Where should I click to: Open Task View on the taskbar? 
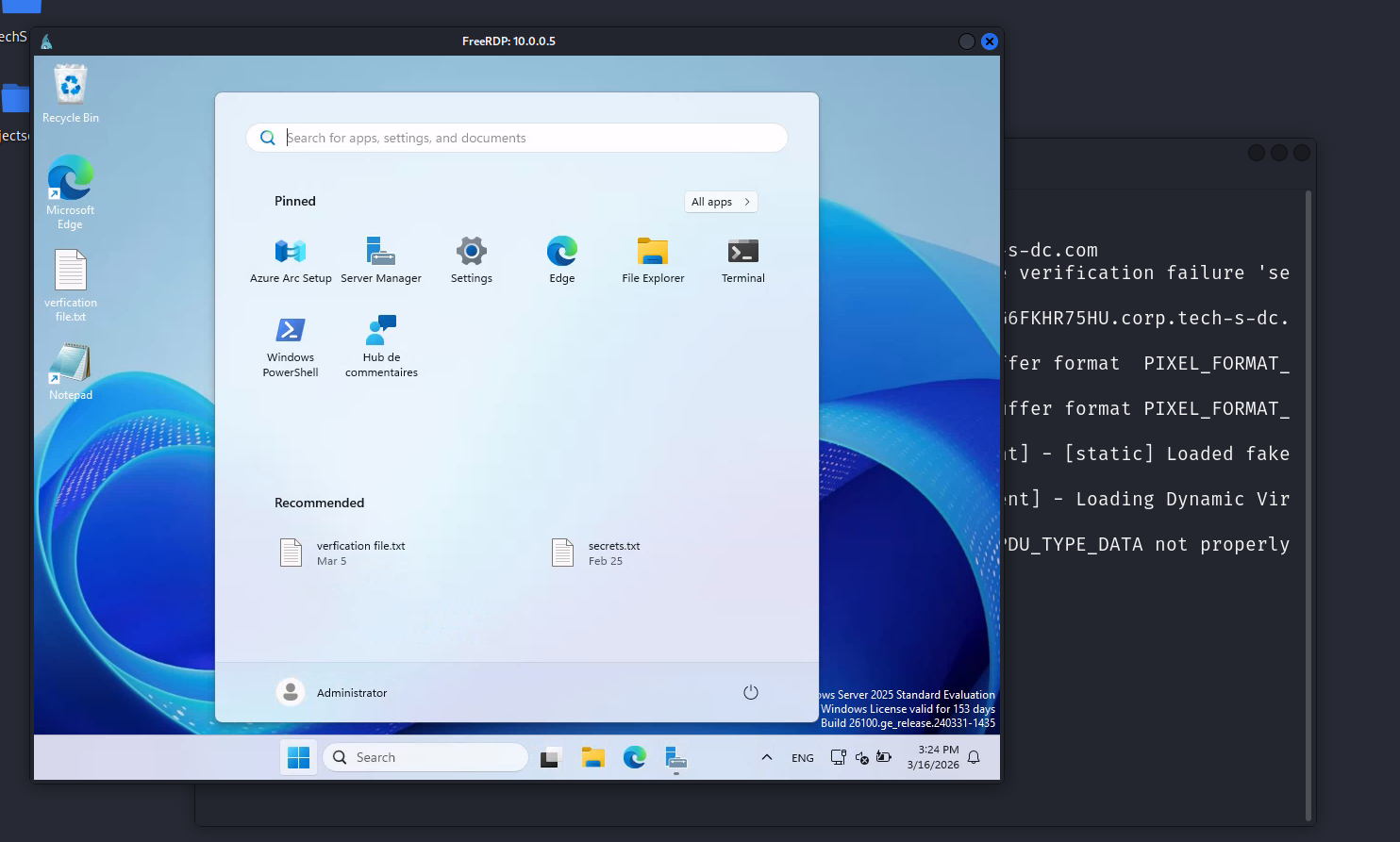[x=550, y=757]
